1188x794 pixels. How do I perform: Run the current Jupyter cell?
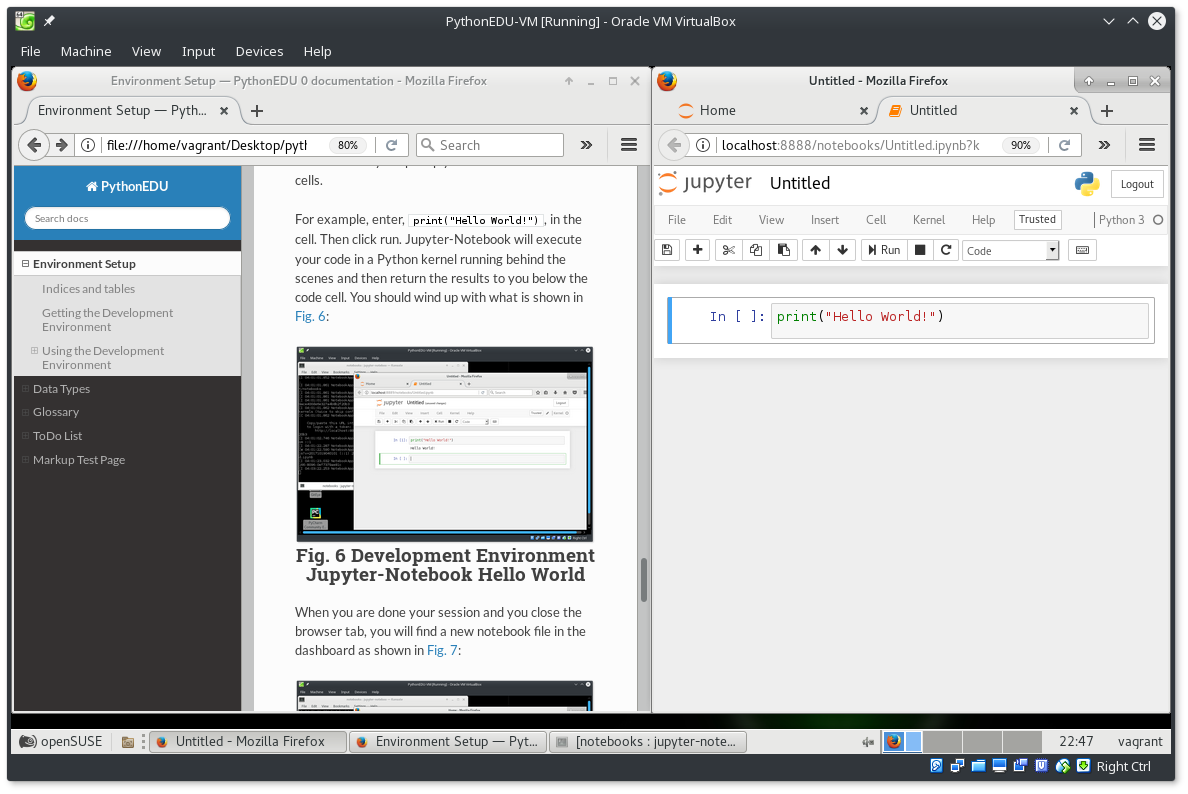[x=883, y=250]
